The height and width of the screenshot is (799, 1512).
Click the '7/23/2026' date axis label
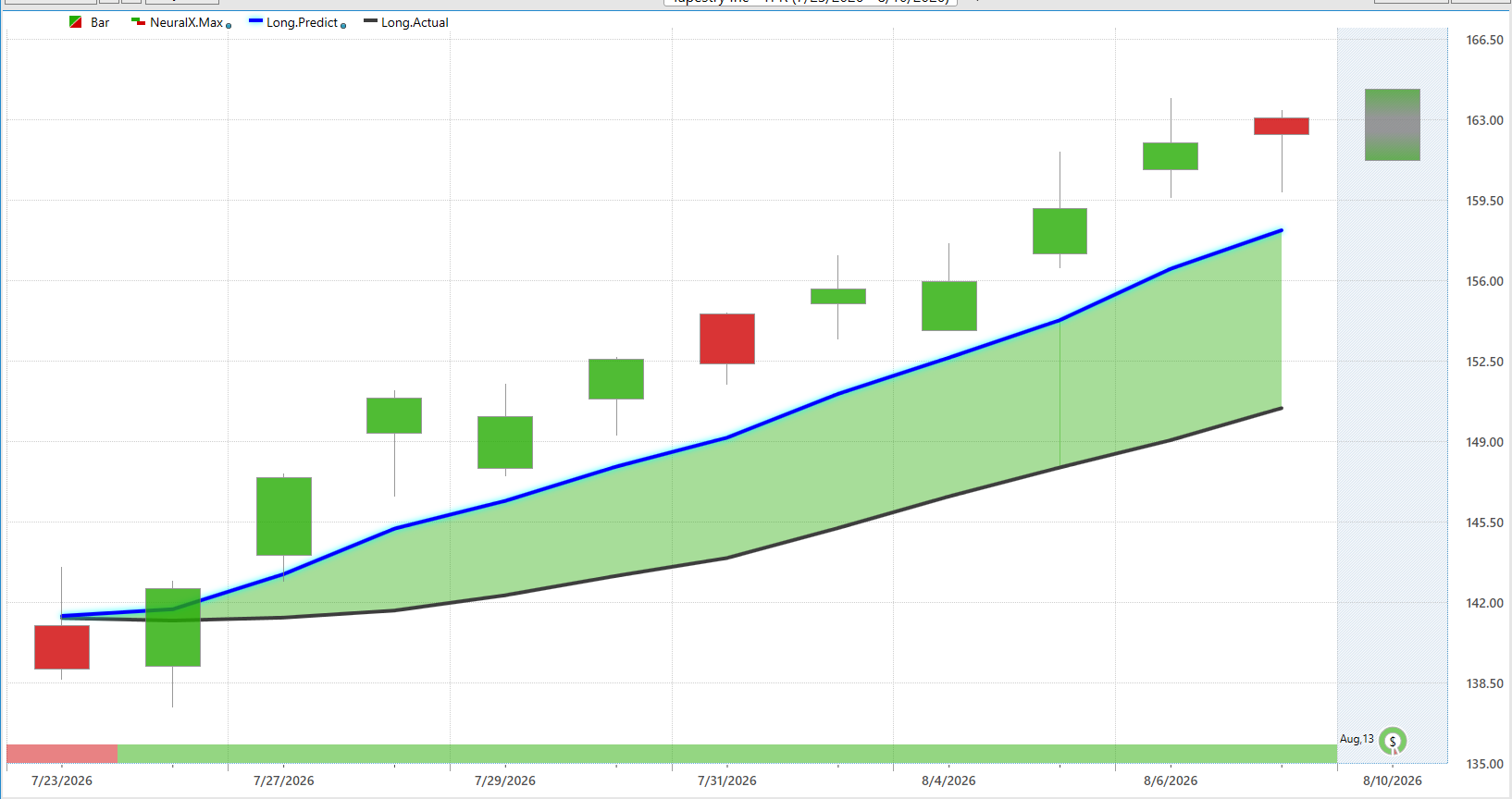(x=62, y=781)
